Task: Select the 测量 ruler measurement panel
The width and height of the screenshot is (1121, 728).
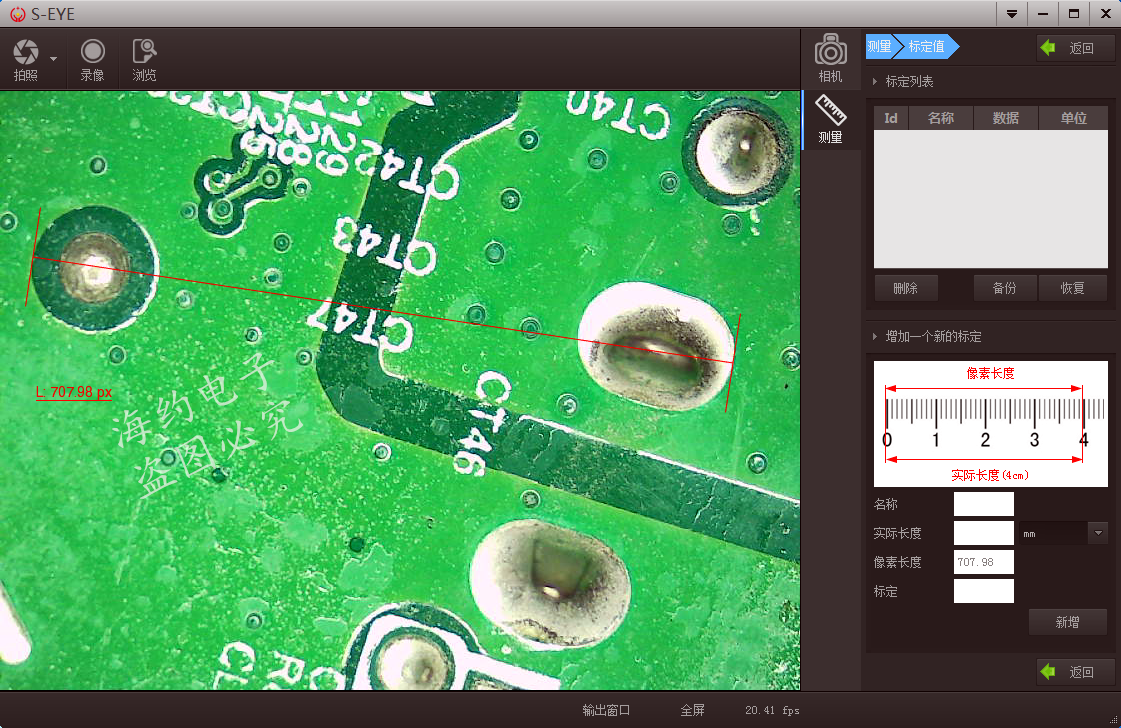Action: 831,119
